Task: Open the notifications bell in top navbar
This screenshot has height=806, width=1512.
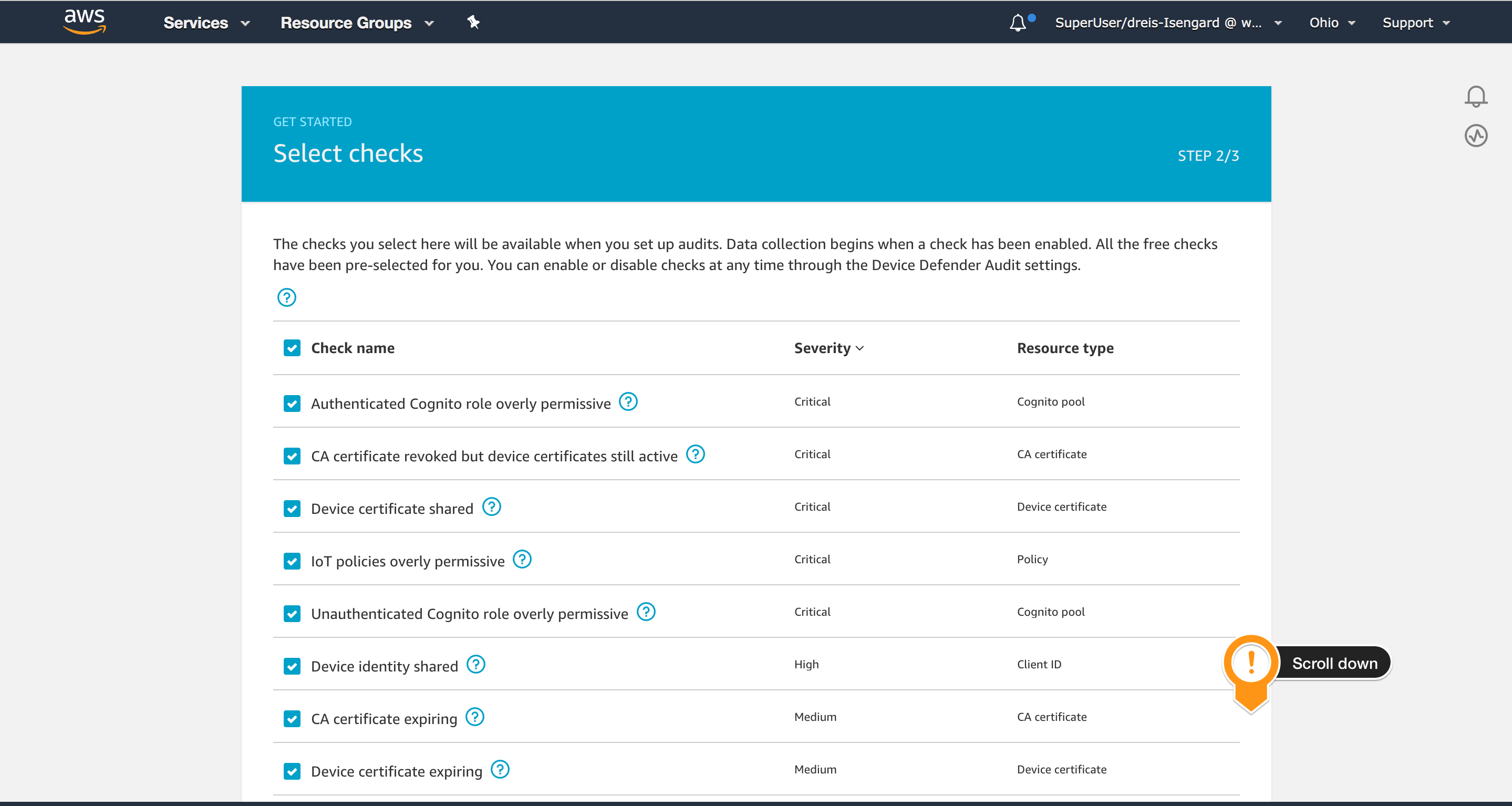Action: click(1018, 22)
